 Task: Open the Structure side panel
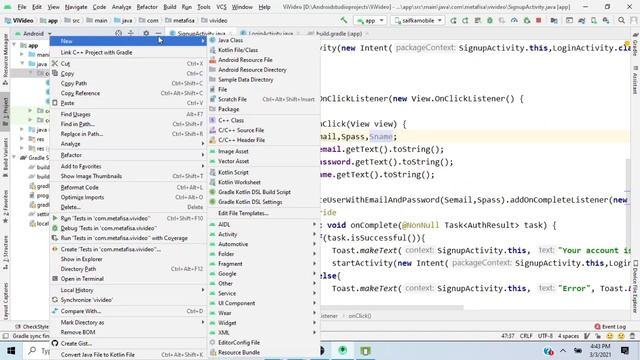click(x=5, y=252)
